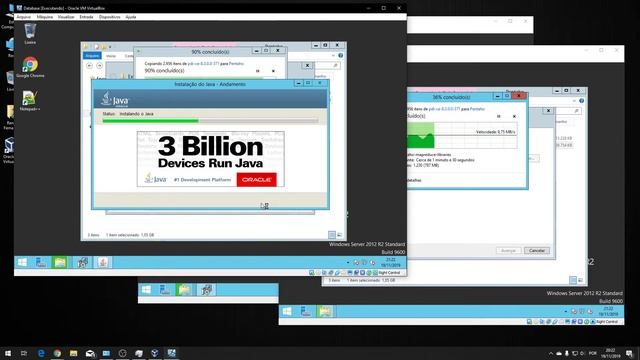Expand the ribbon chevron in Database VM Explorer
The width and height of the screenshot is (640, 360).
click(x=333, y=56)
